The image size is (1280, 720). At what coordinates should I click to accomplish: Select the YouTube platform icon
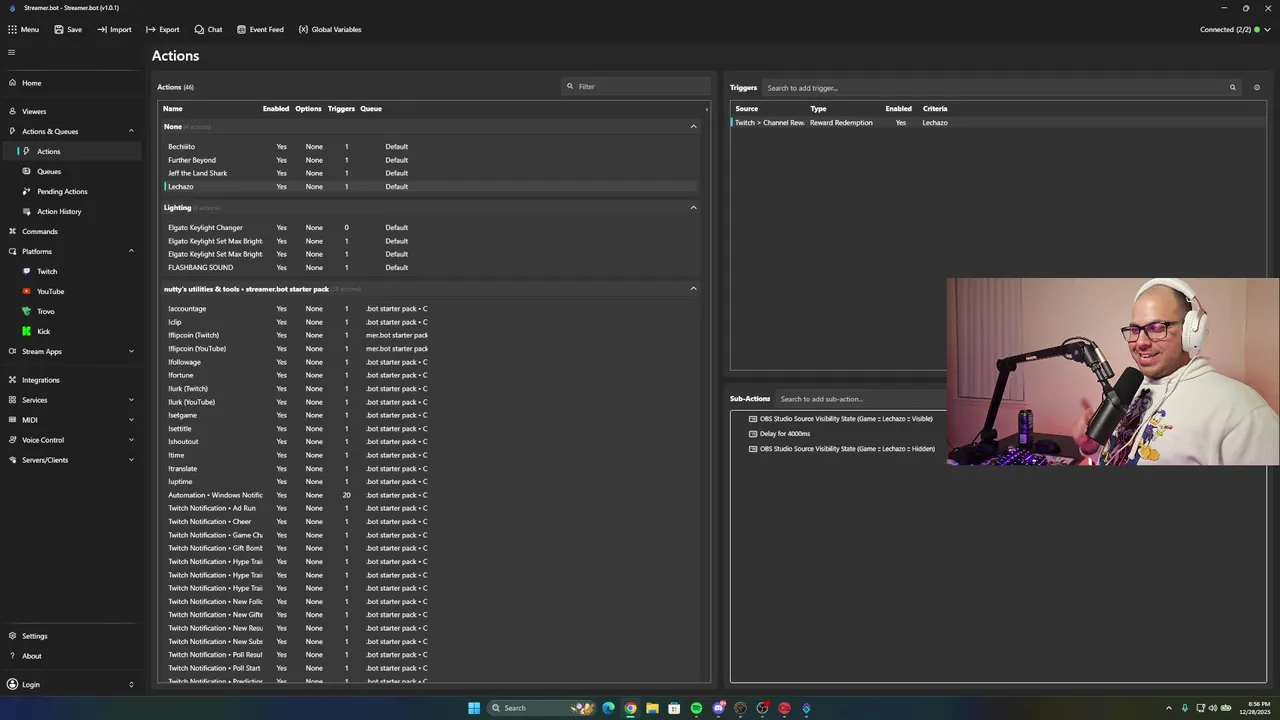(27, 291)
